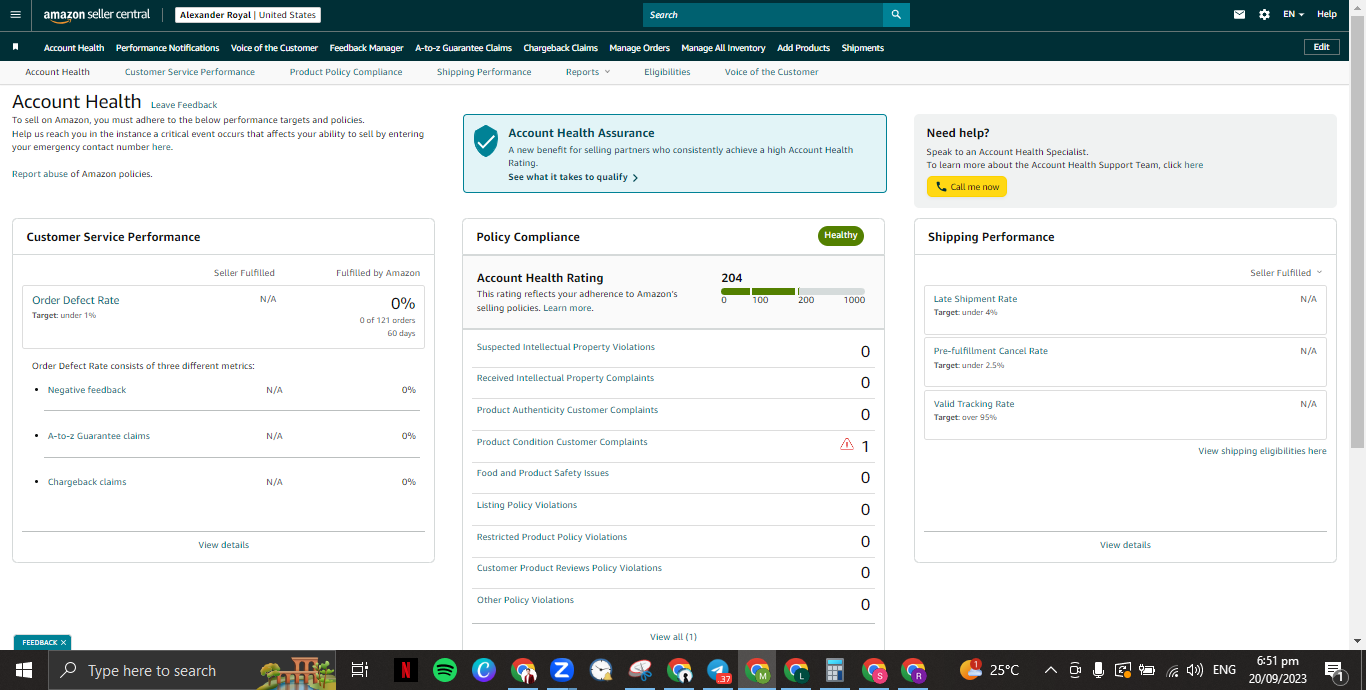Open the Snipping Tool in taskbar
1366x690 pixels.
[x=640, y=670]
